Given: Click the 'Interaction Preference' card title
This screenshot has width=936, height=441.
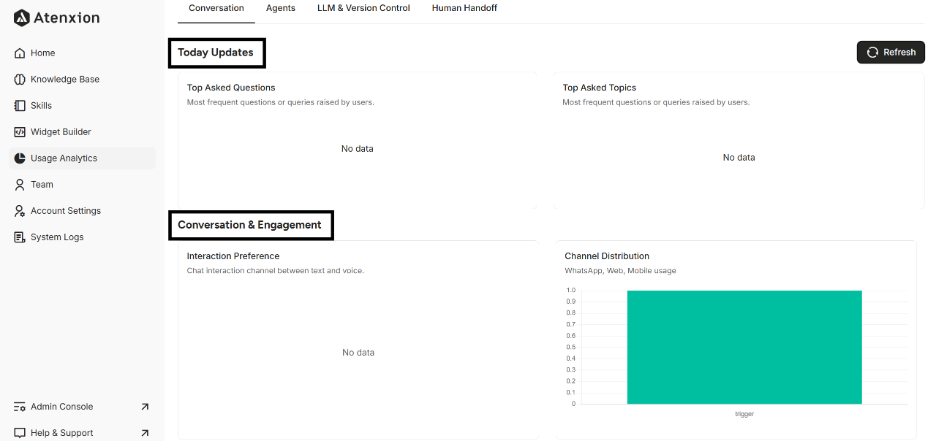Looking at the screenshot, I should (233, 256).
